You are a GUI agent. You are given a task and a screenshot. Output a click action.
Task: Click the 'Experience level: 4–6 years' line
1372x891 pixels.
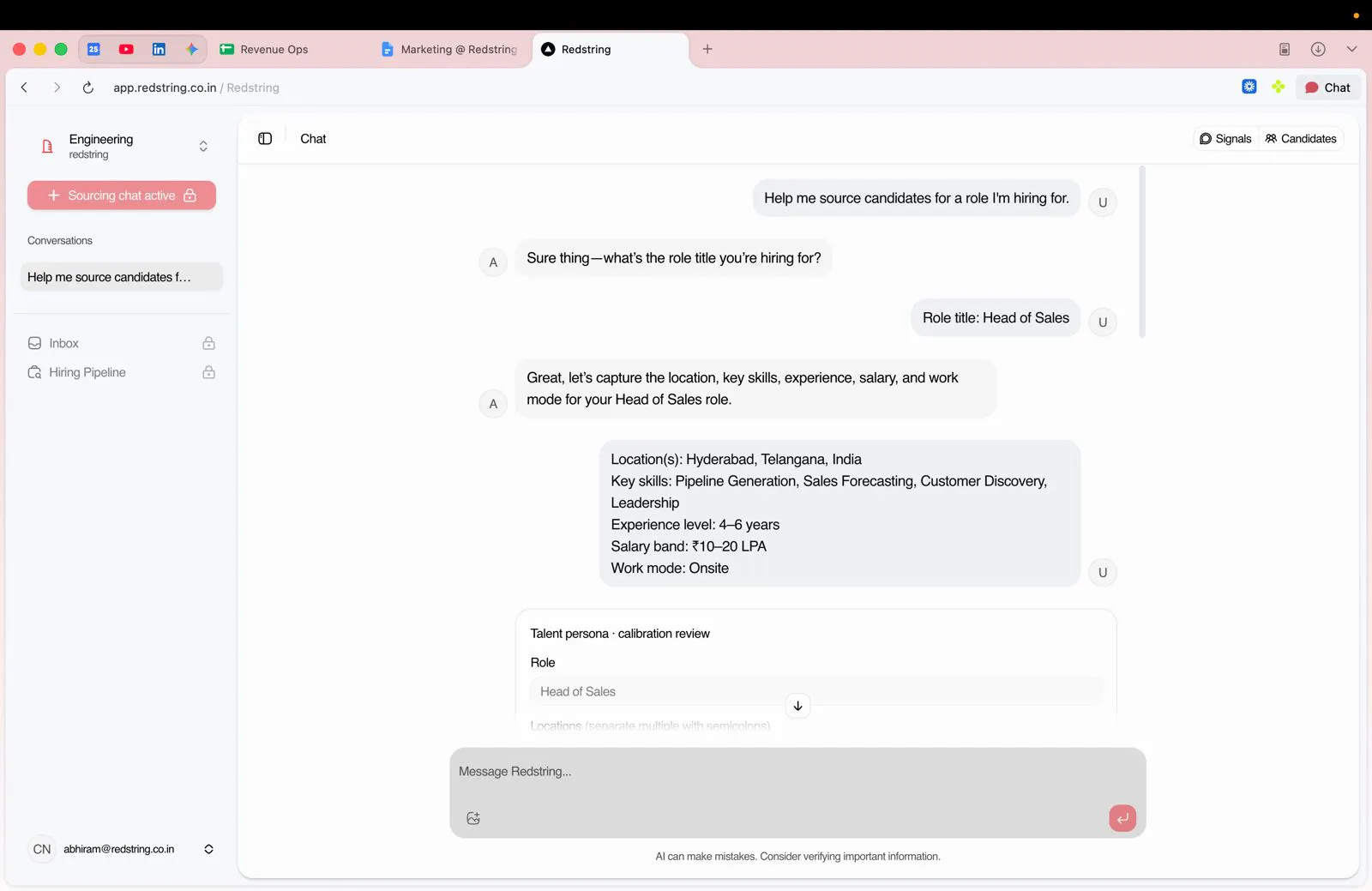pos(695,525)
